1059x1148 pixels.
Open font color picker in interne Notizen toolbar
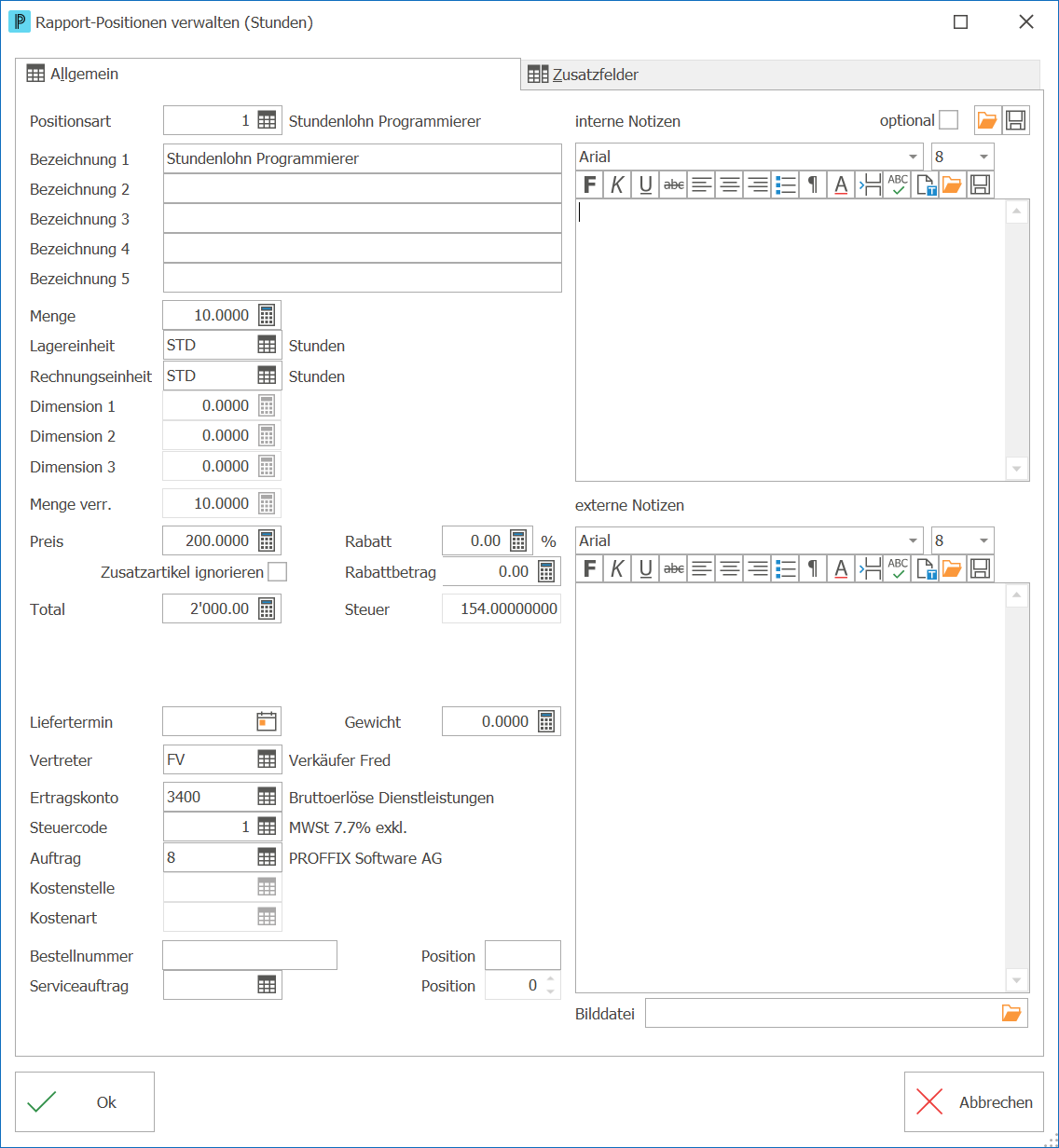coord(841,184)
